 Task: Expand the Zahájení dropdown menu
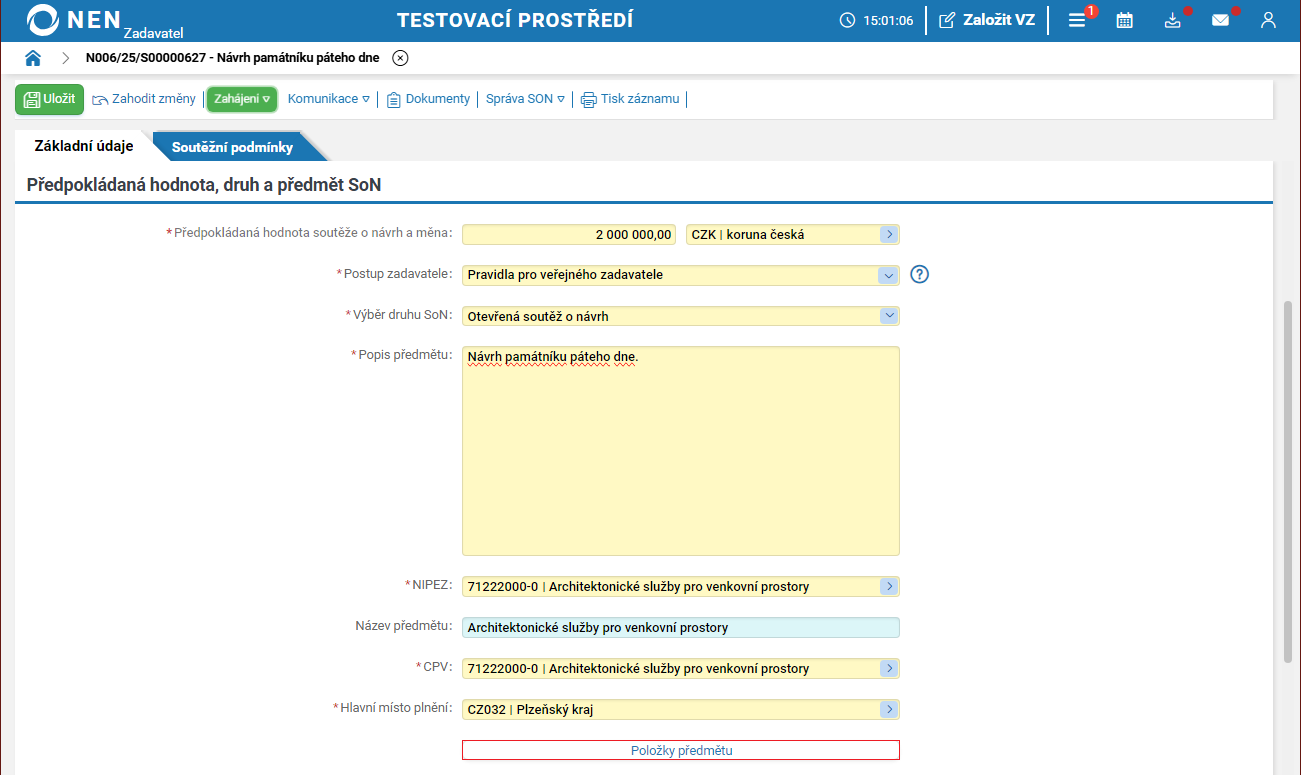(x=242, y=99)
